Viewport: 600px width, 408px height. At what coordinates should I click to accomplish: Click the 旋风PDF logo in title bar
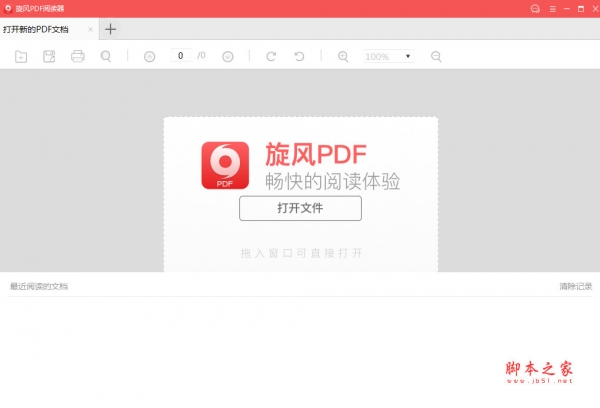point(8,9)
